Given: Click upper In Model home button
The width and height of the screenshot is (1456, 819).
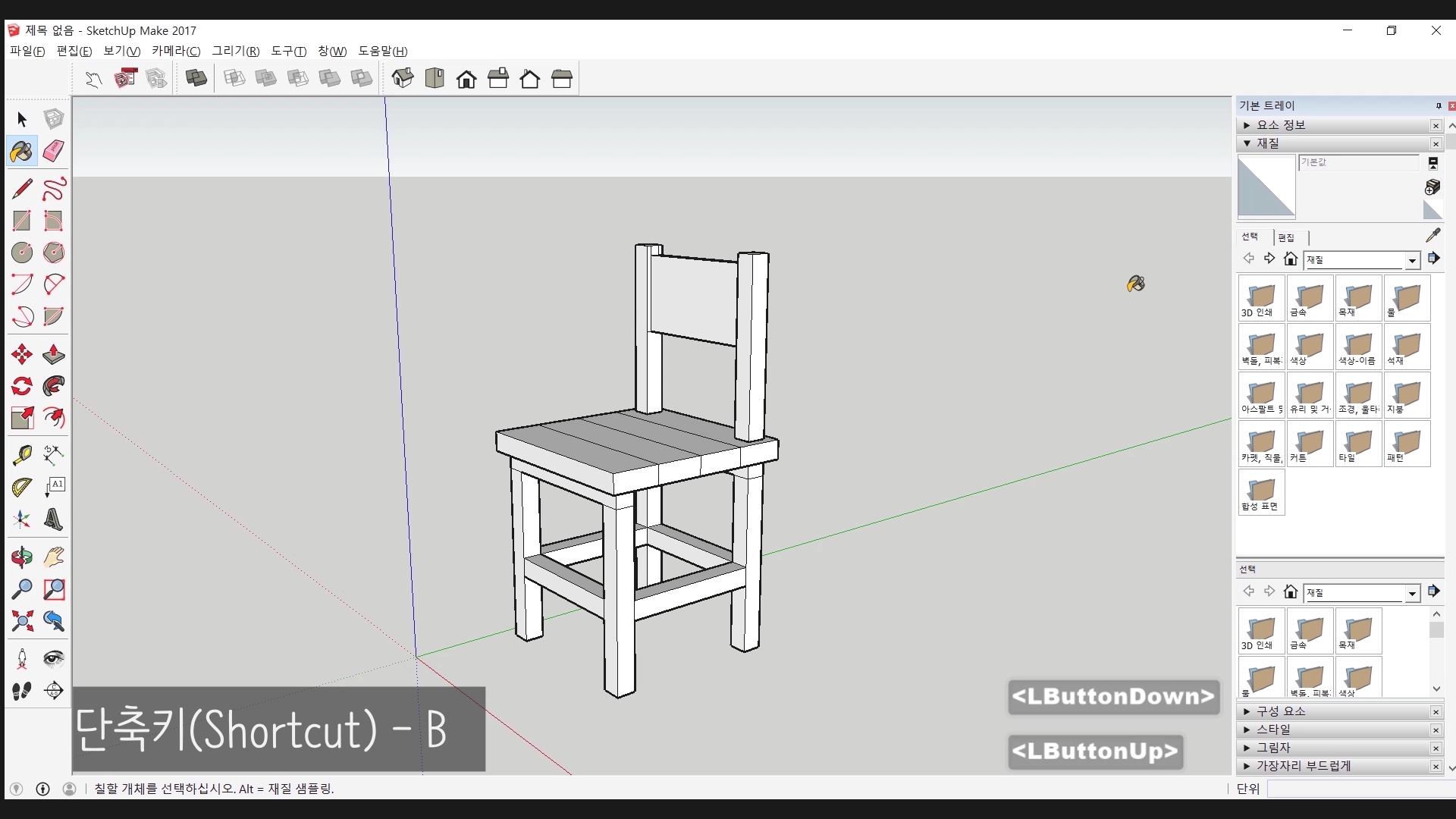Looking at the screenshot, I should tap(1291, 259).
